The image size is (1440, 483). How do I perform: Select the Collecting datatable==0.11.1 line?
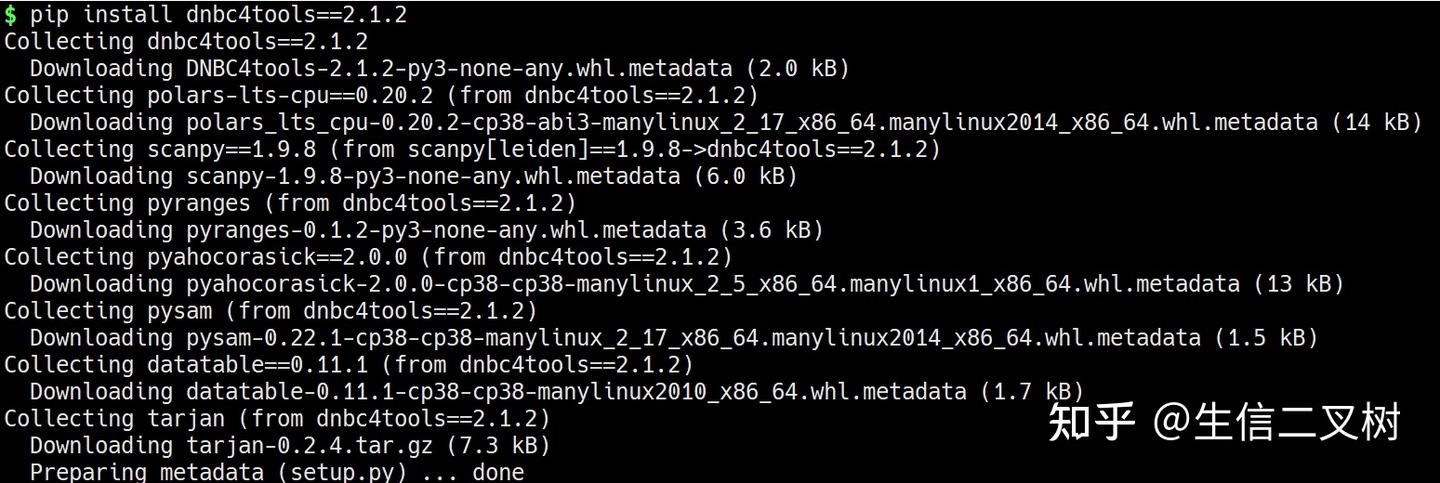pos(348,365)
